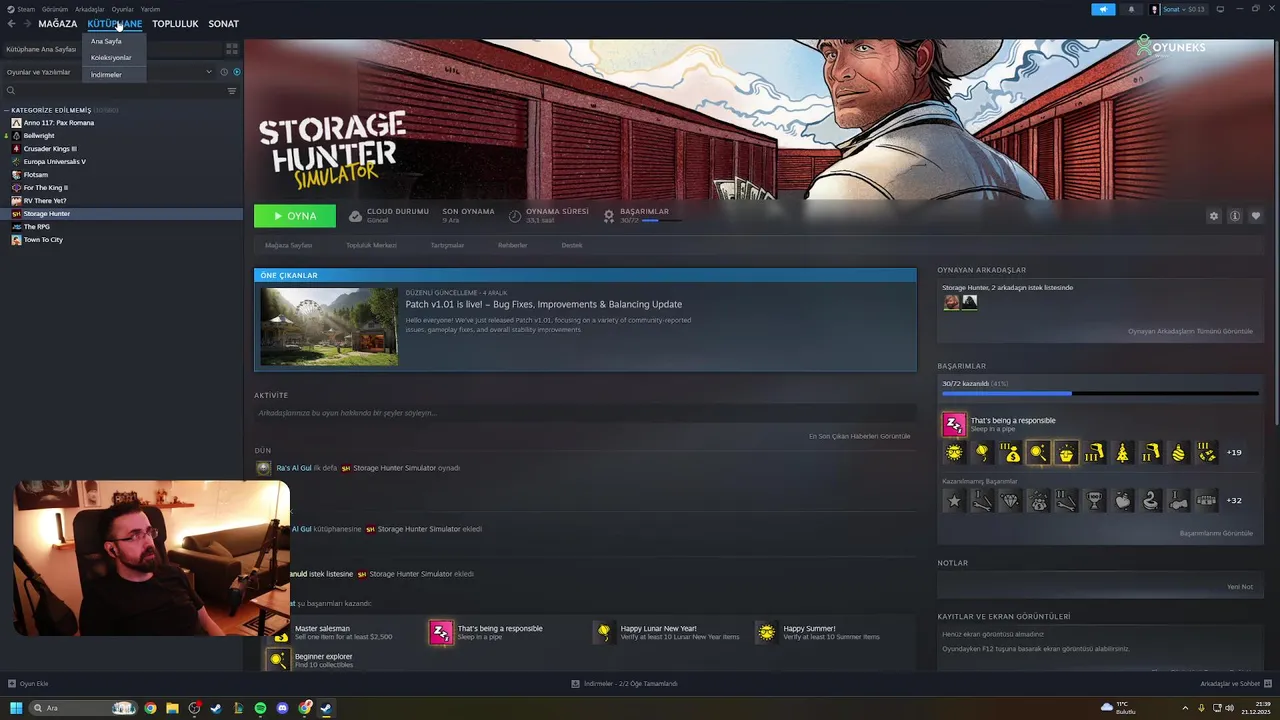Show +32 more locked achievements
This screenshot has width=1280, height=720.
pos(1234,501)
